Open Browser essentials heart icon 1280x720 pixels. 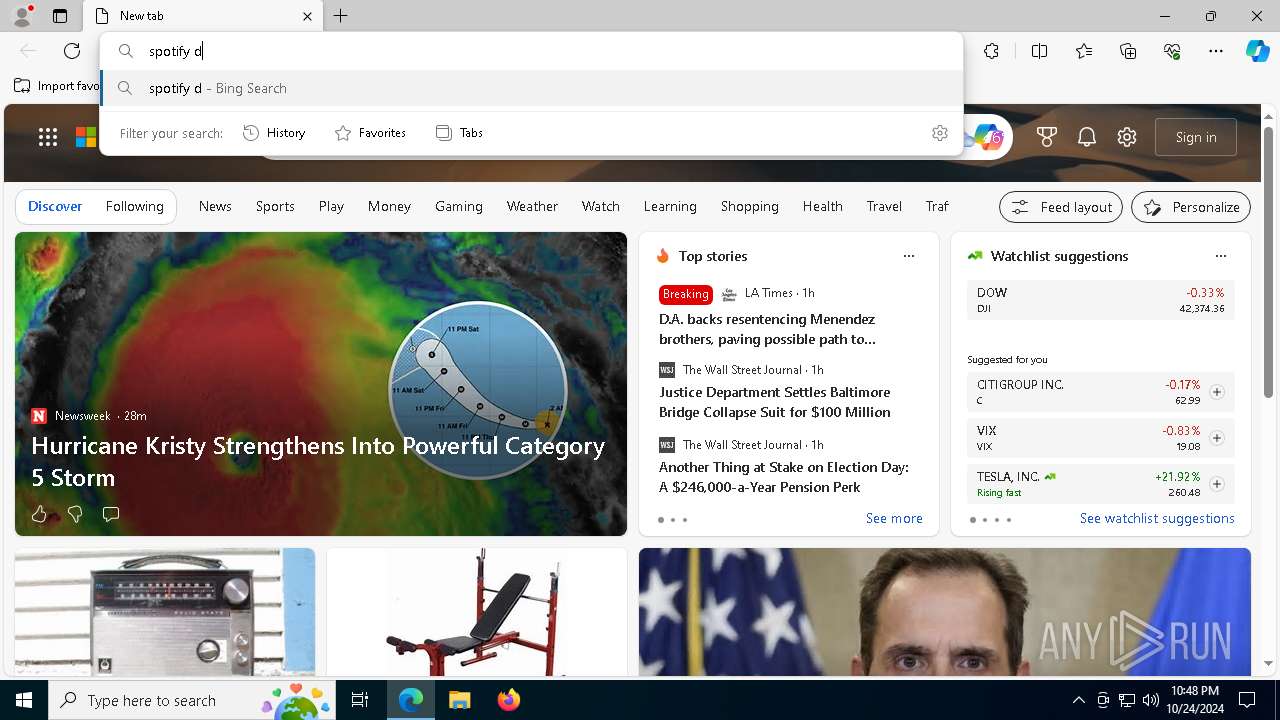pos(1172,51)
